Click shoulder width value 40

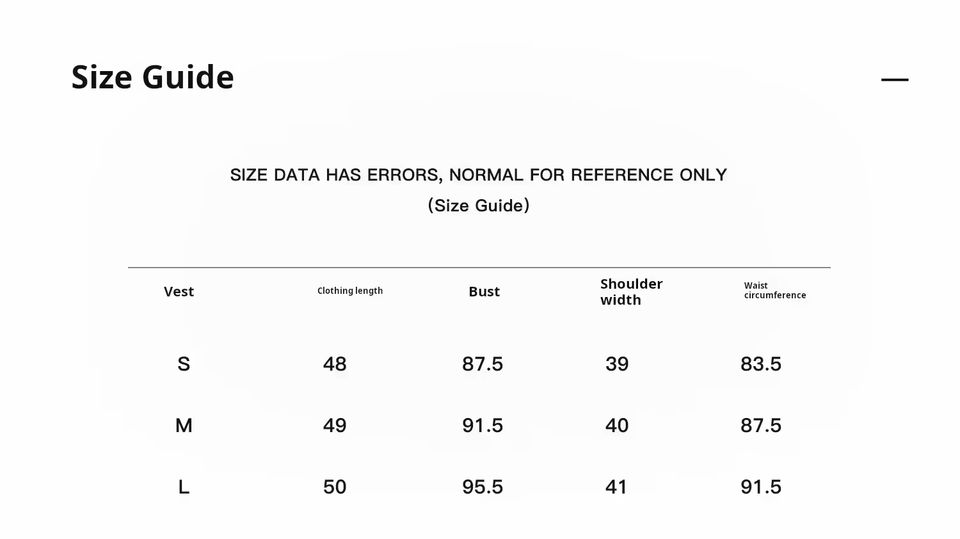(617, 426)
